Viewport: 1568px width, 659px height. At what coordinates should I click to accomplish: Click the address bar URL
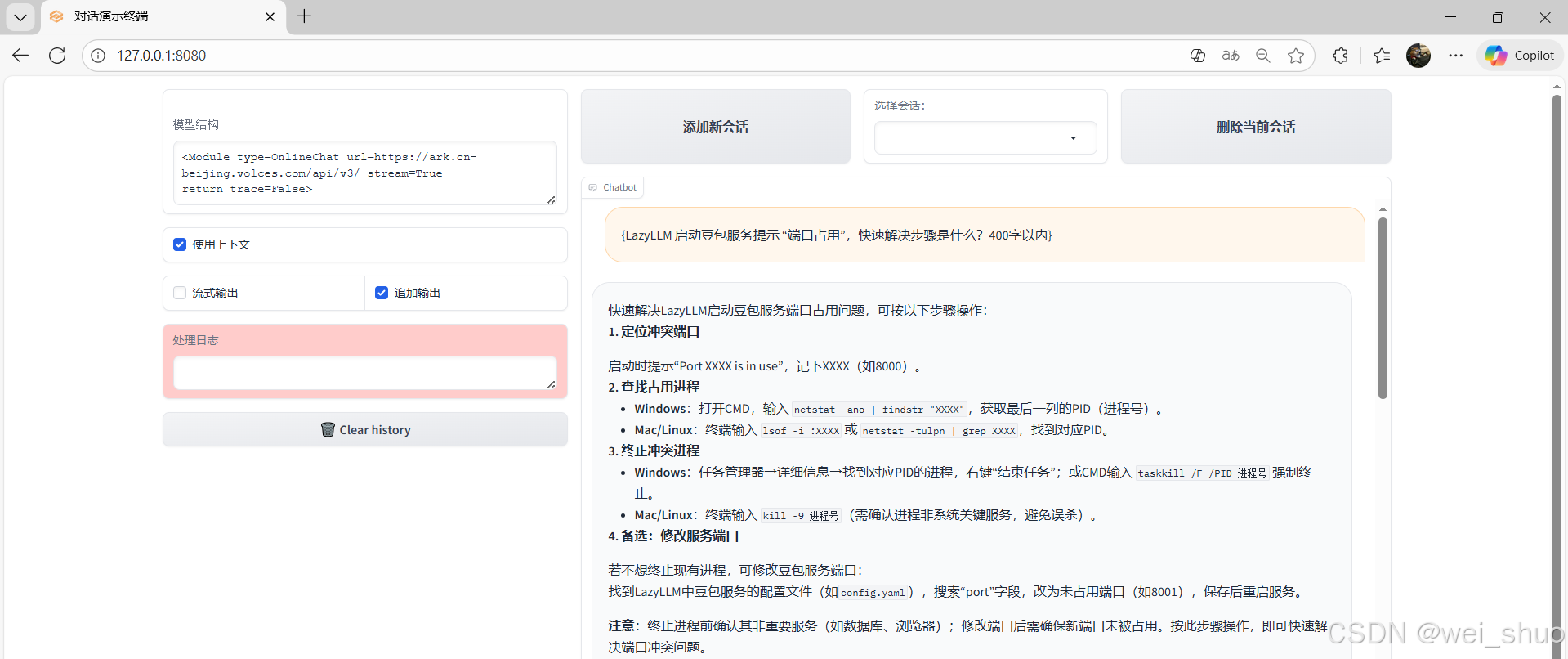[x=161, y=56]
